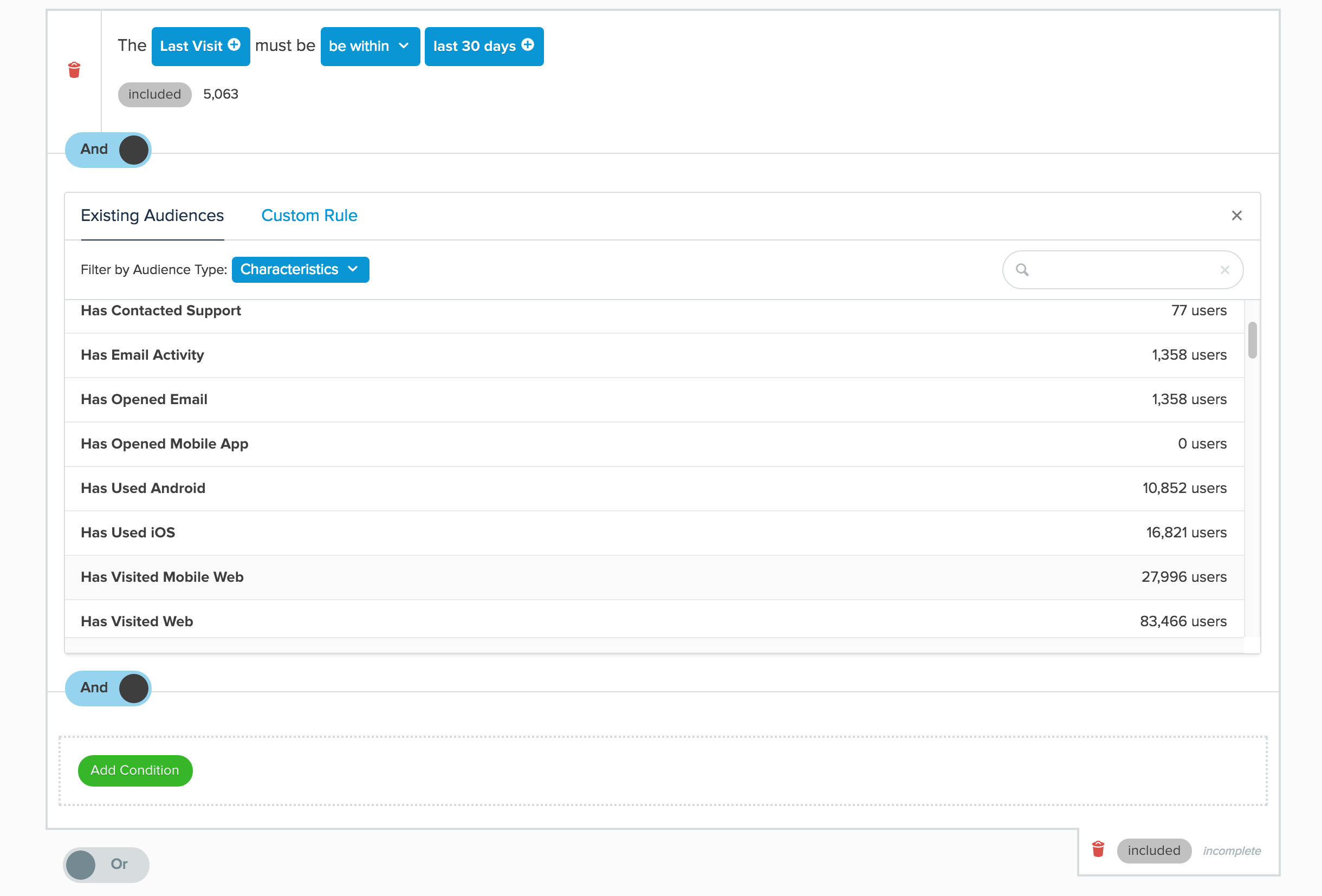Toggle the And switch below Last Visit
This screenshot has height=896, width=1322.
pyautogui.click(x=108, y=150)
